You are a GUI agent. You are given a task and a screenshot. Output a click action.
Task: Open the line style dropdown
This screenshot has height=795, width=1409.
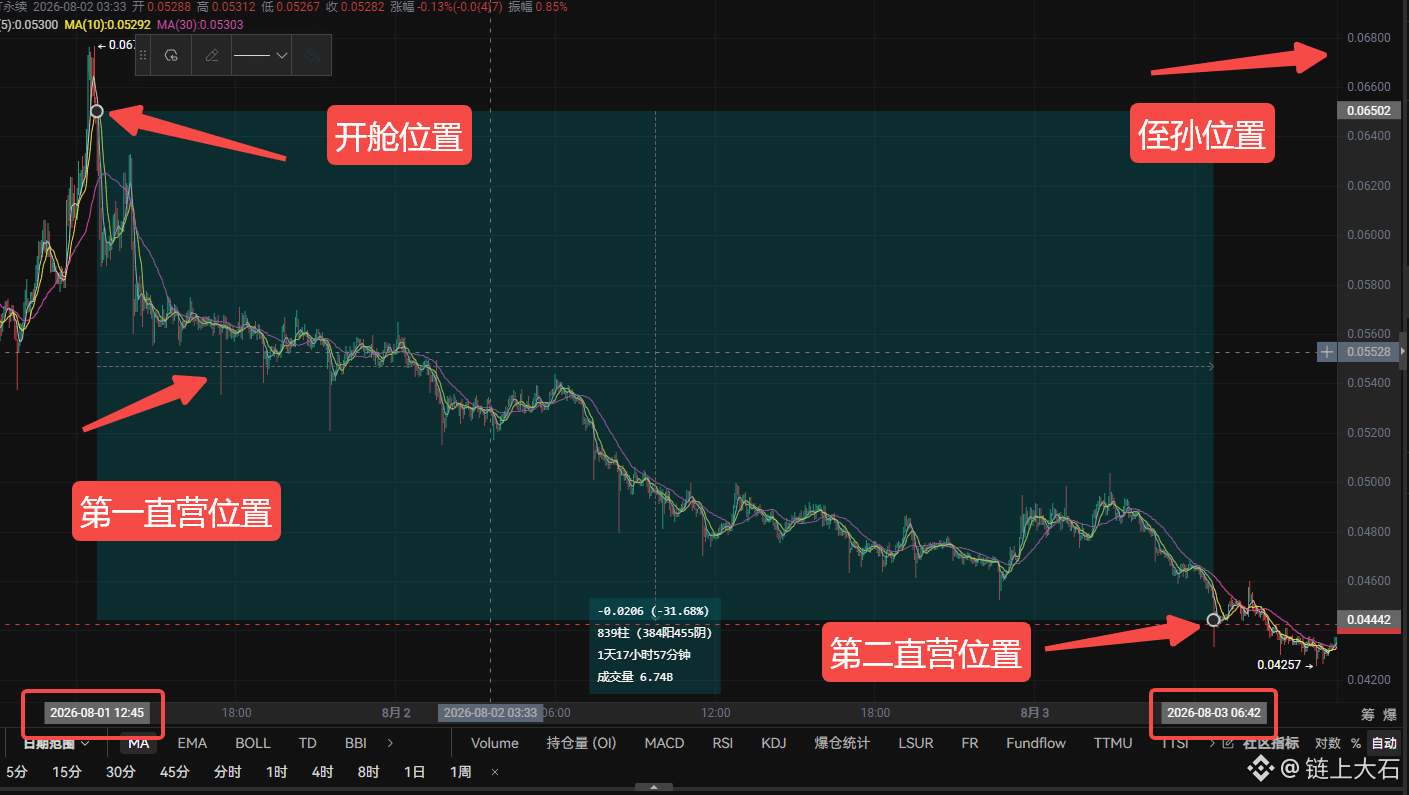point(261,56)
